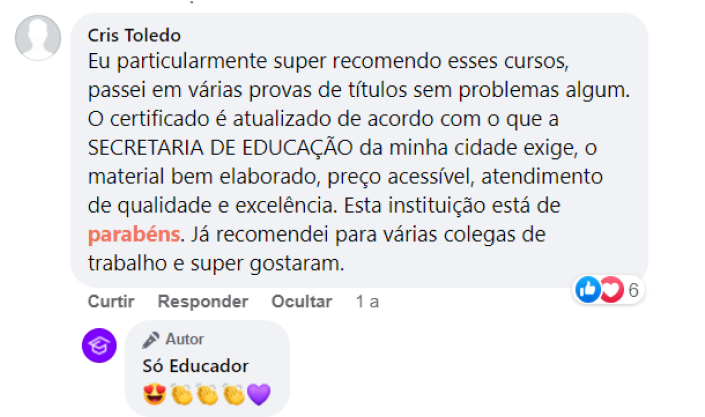
Task: Open the Cris Toledo name link
Action: click(134, 36)
